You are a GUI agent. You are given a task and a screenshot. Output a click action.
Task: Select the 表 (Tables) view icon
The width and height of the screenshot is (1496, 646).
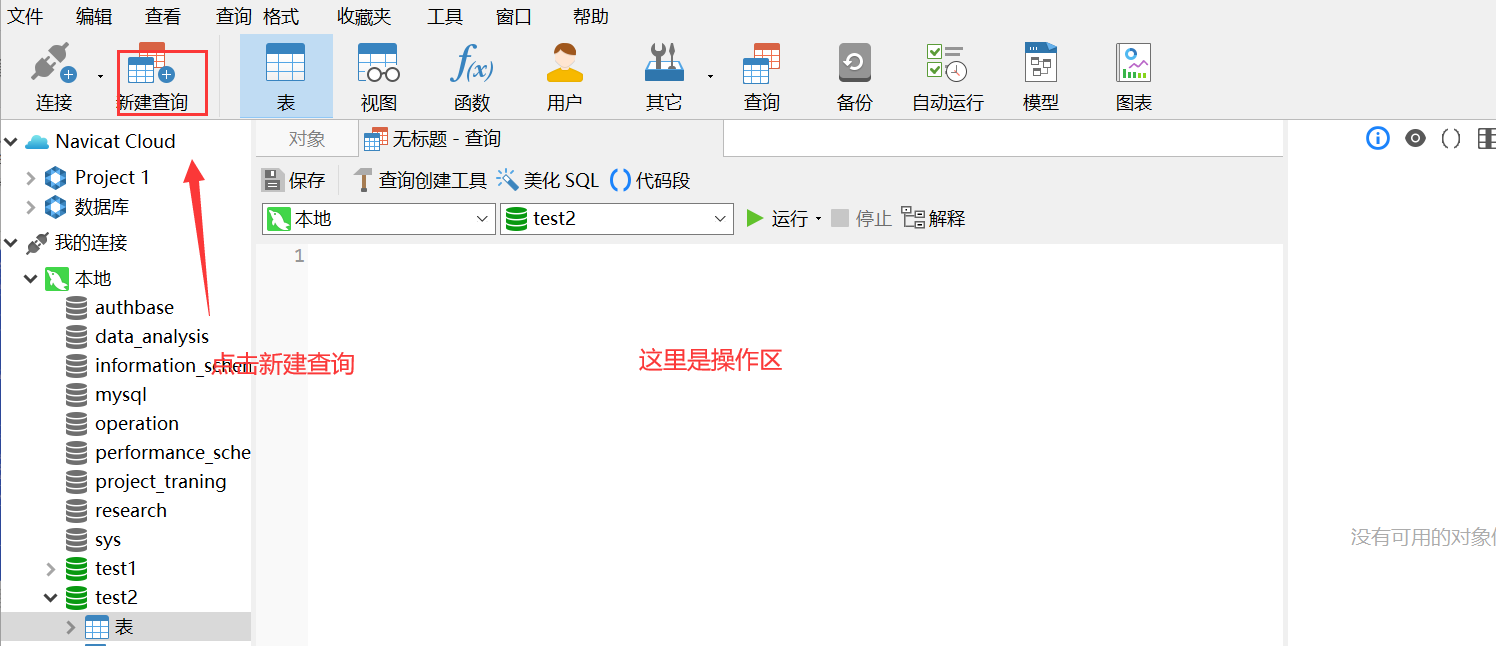coord(285,70)
